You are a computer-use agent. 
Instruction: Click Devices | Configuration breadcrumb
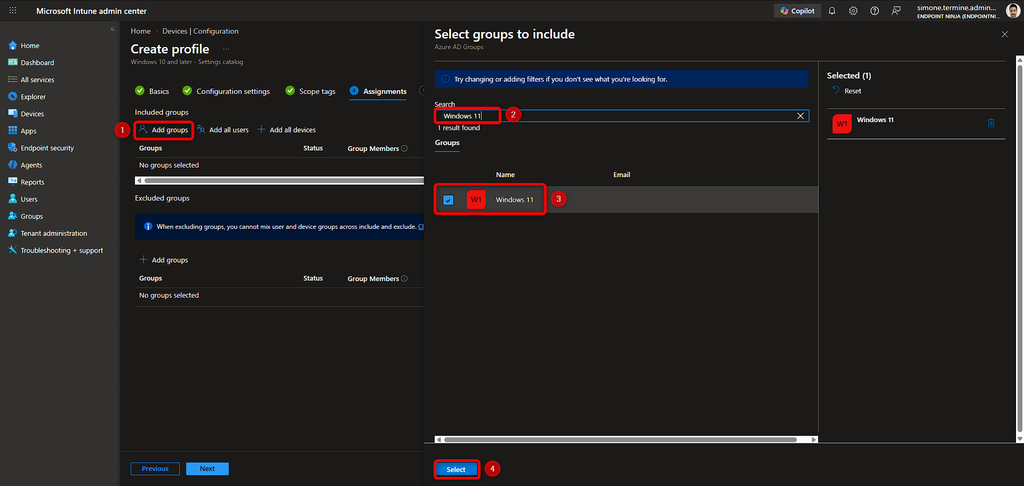(200, 31)
